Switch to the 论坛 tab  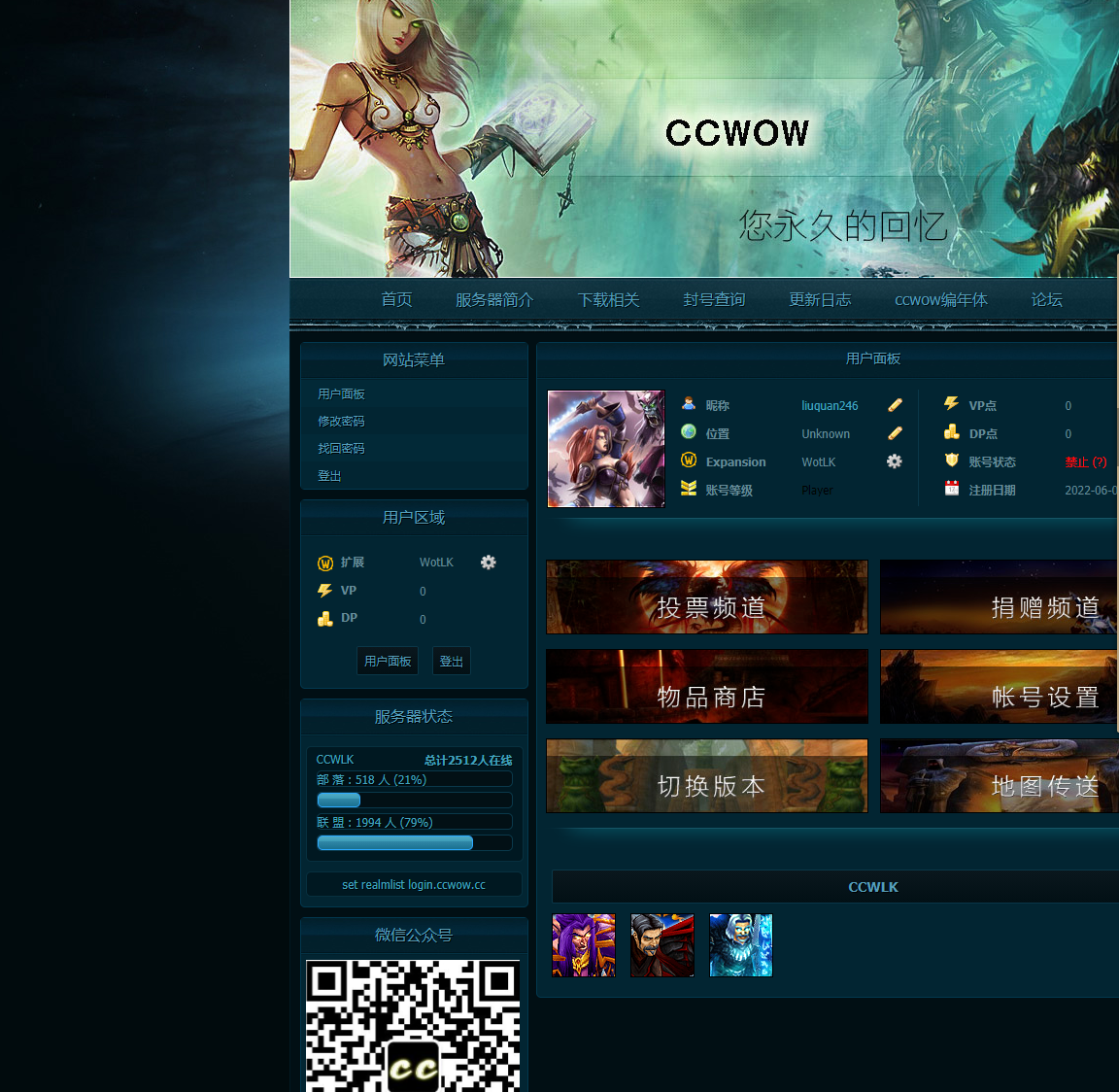pos(1046,300)
